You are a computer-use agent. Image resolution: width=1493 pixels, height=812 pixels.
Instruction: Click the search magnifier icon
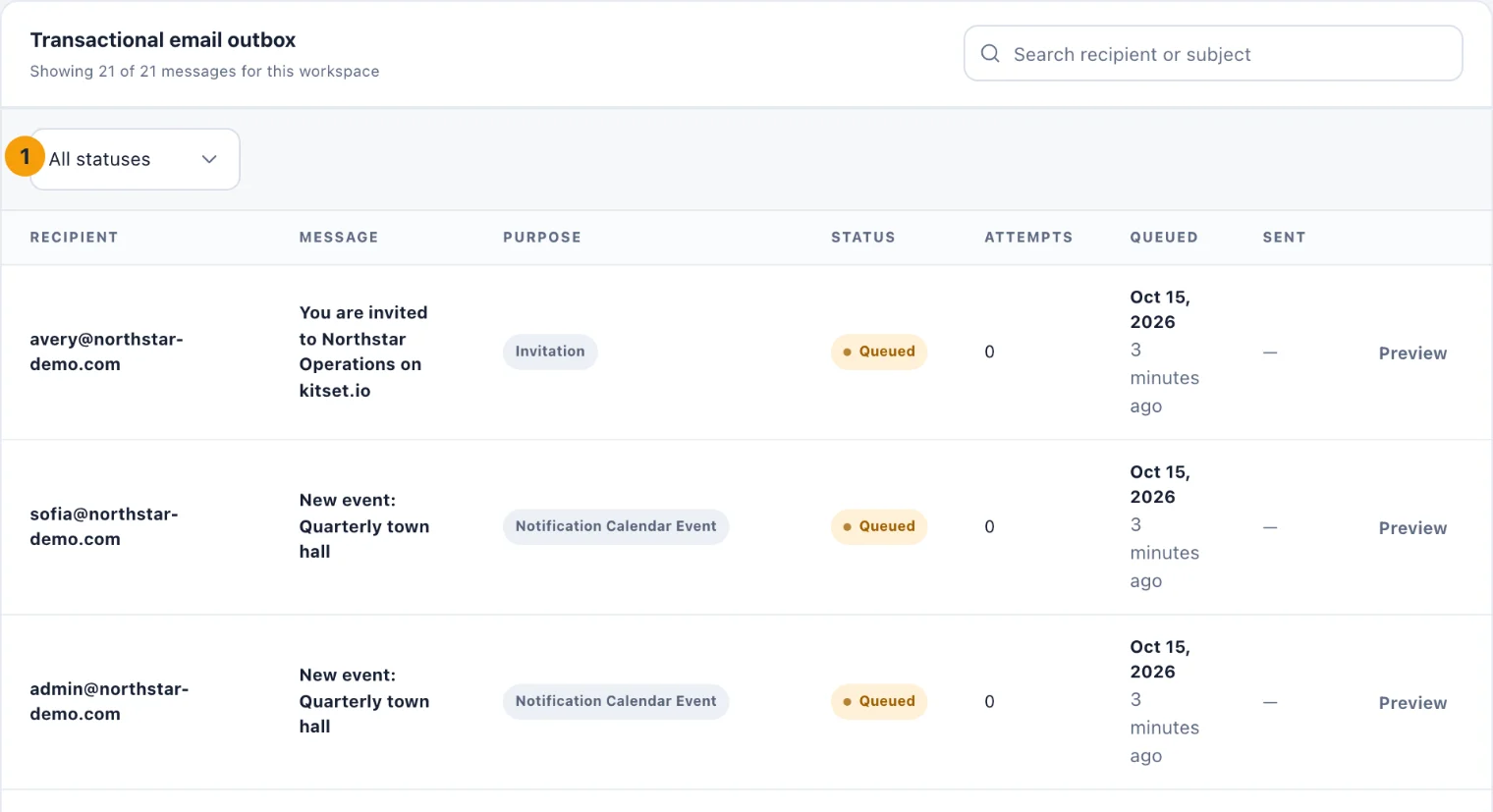[990, 54]
